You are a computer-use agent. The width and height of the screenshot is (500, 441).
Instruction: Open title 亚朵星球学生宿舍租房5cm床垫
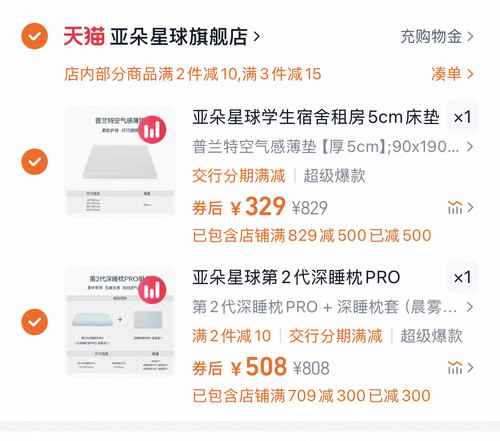click(316, 117)
